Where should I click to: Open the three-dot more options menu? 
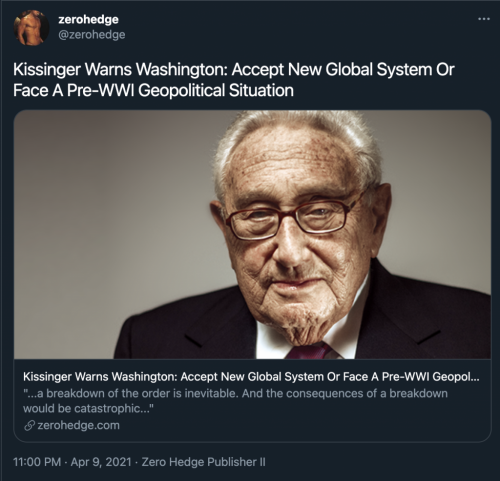[484, 19]
